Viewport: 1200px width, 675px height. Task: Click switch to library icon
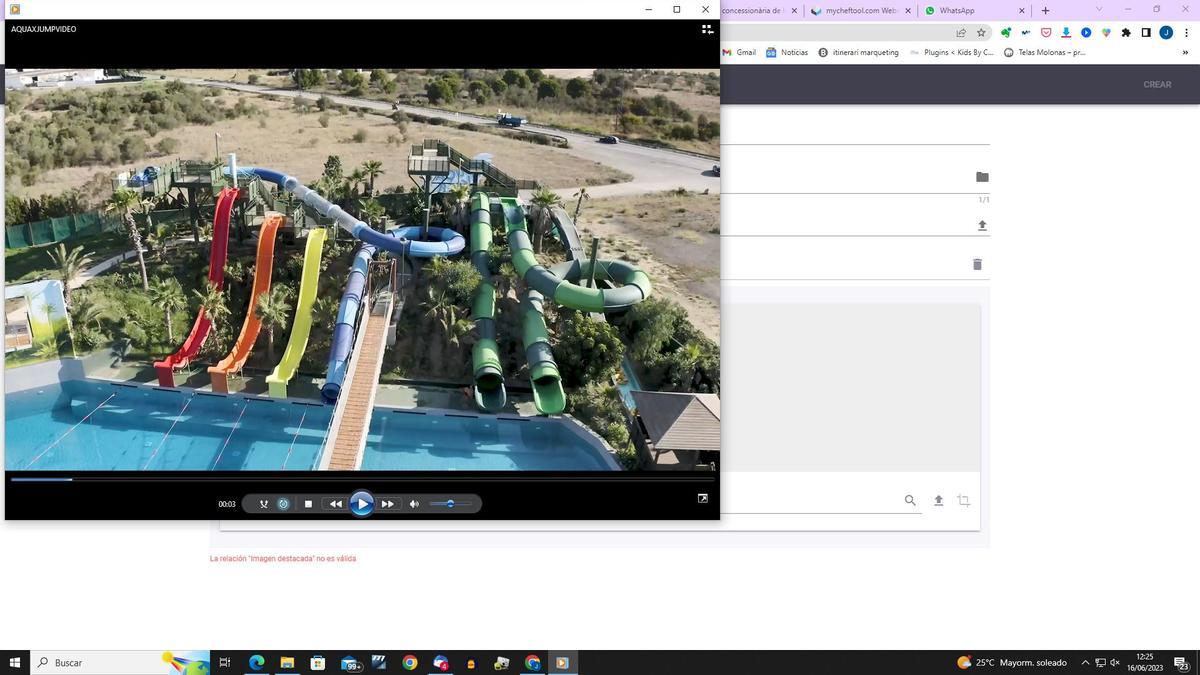coord(707,29)
